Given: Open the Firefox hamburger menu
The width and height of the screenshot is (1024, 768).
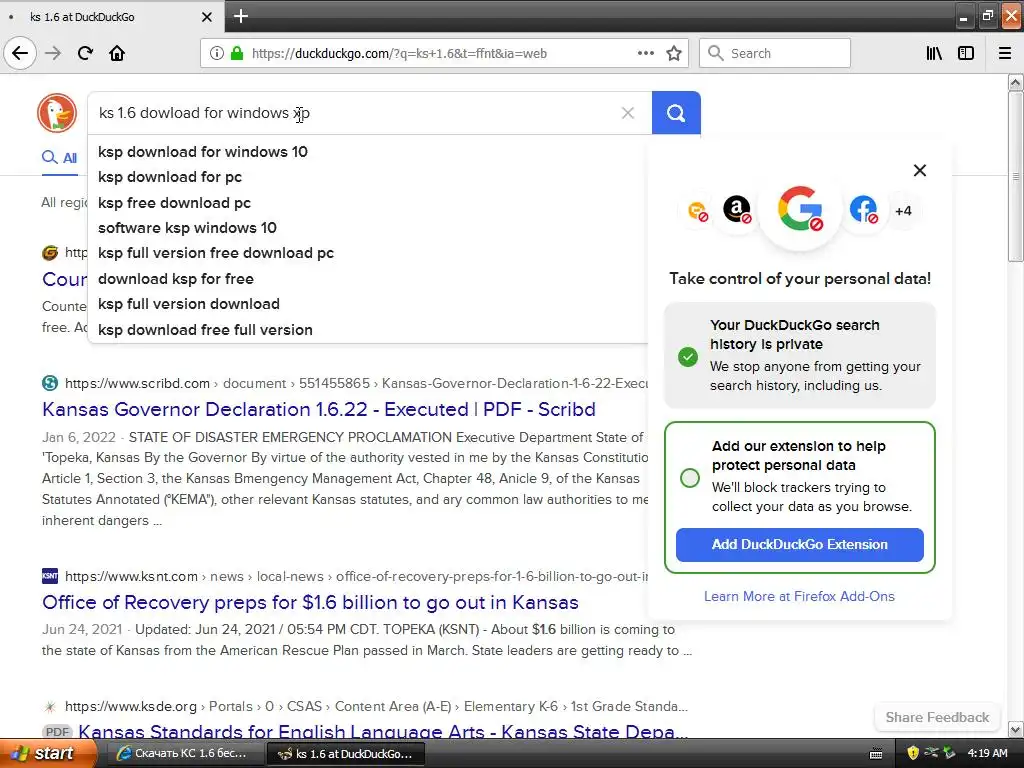Looking at the screenshot, I should (1004, 53).
